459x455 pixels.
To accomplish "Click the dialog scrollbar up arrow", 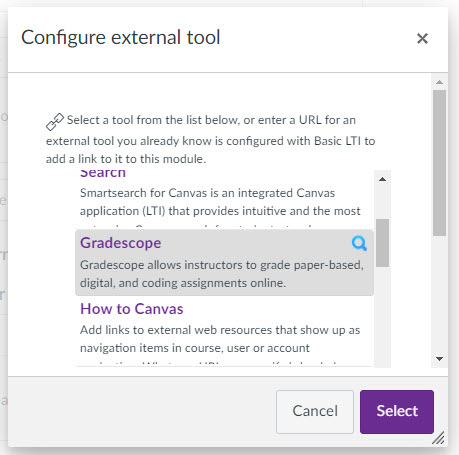I will click(439, 82).
